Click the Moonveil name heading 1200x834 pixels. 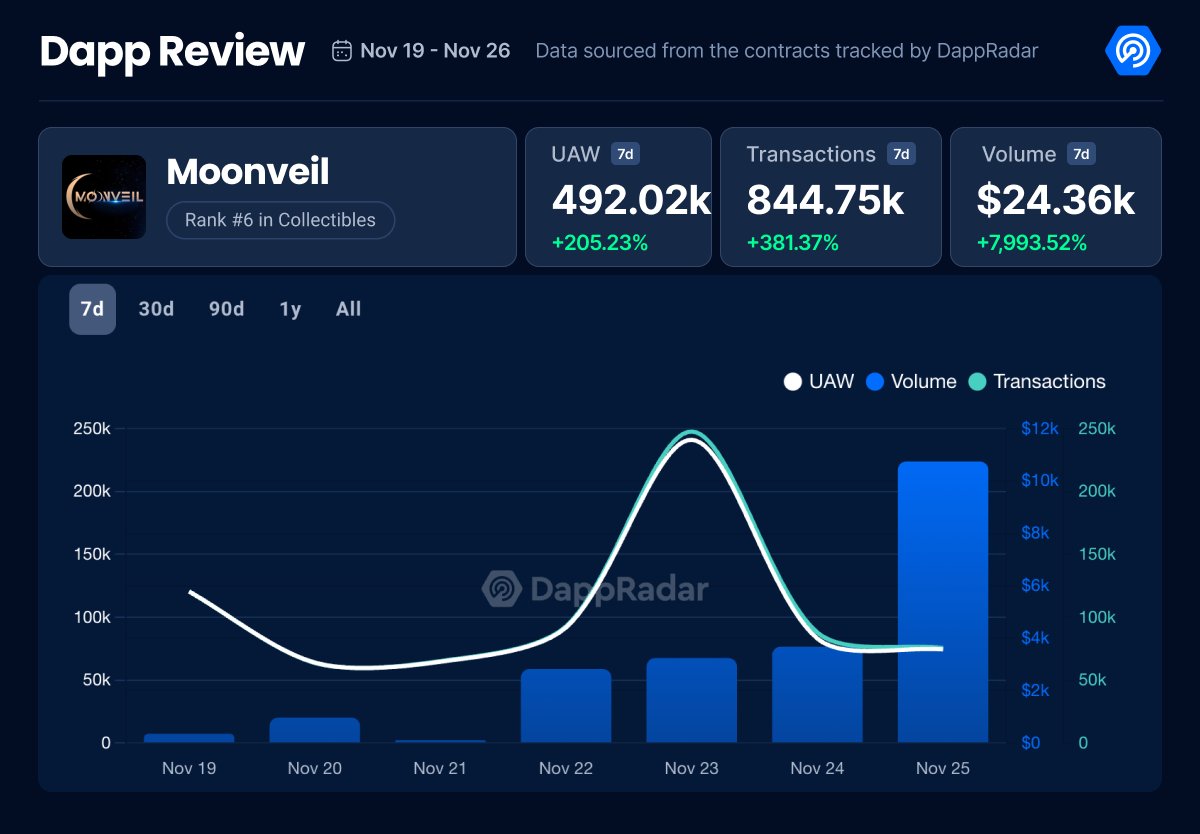pos(248,172)
